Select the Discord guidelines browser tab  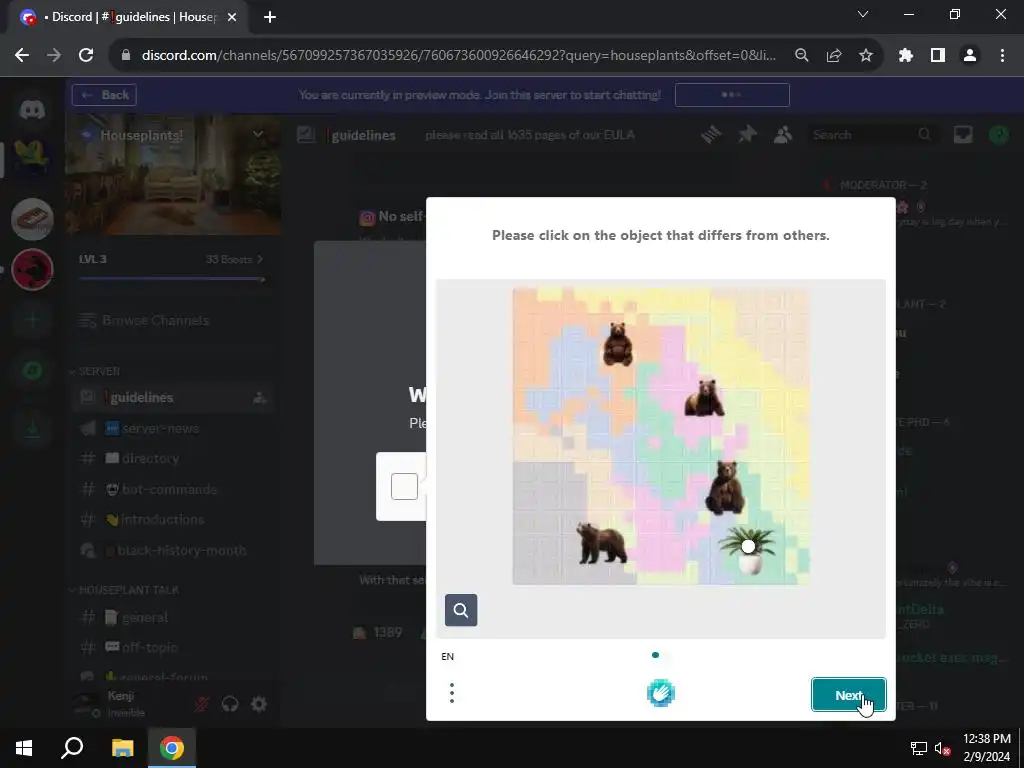tap(127, 17)
